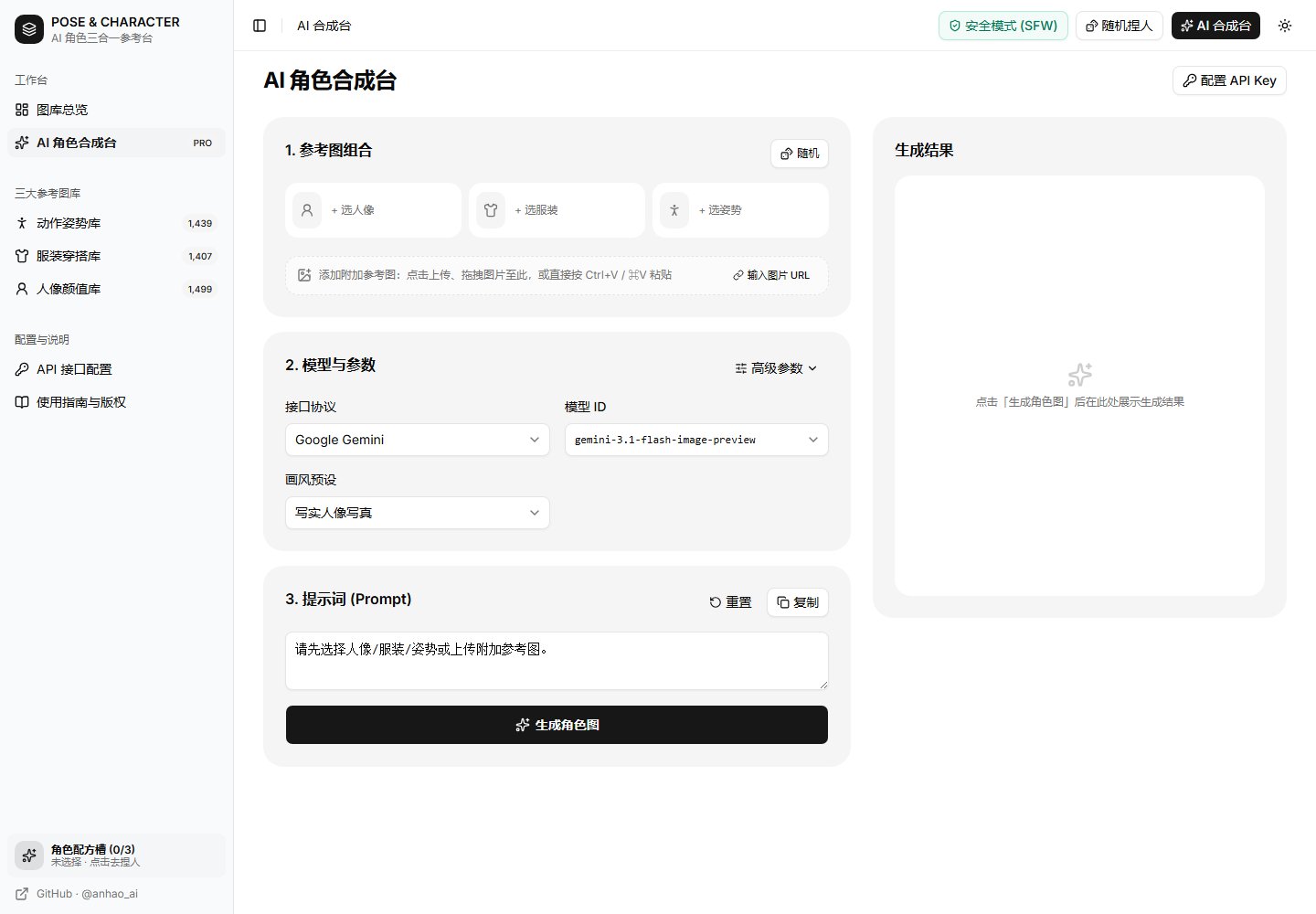This screenshot has height=914, width=1316.
Task: Toggle 安全模式 (SFW) mode
Action: 1003,26
